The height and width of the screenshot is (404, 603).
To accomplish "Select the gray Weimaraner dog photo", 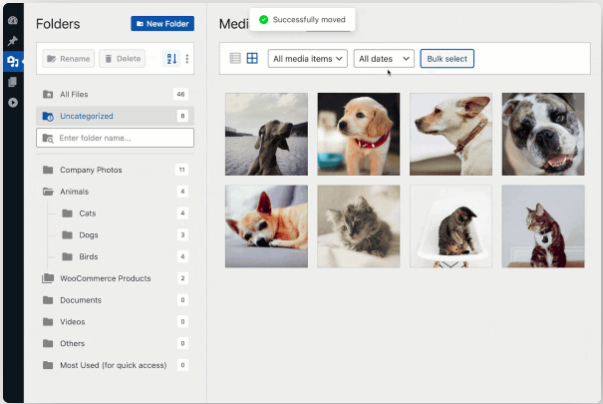I will tap(267, 134).
